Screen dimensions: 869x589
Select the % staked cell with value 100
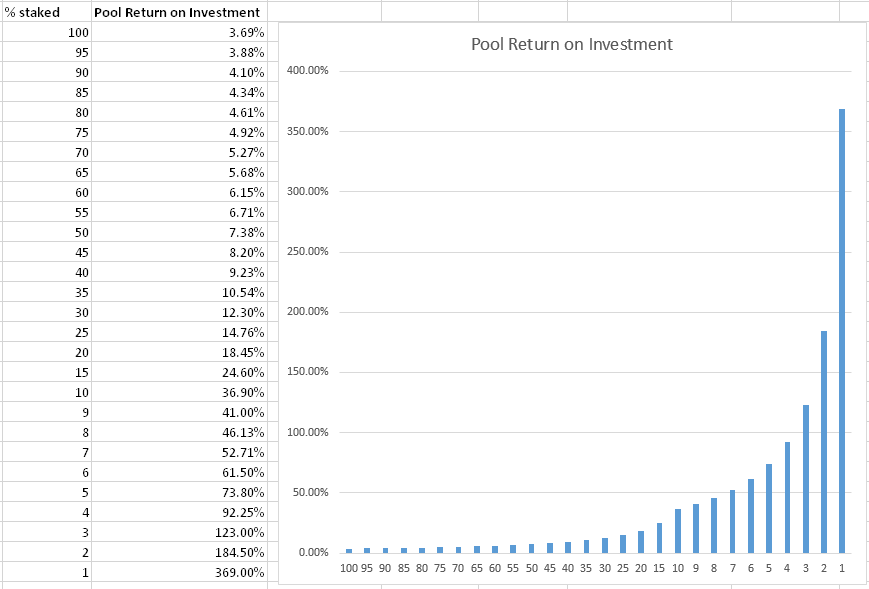(x=46, y=32)
